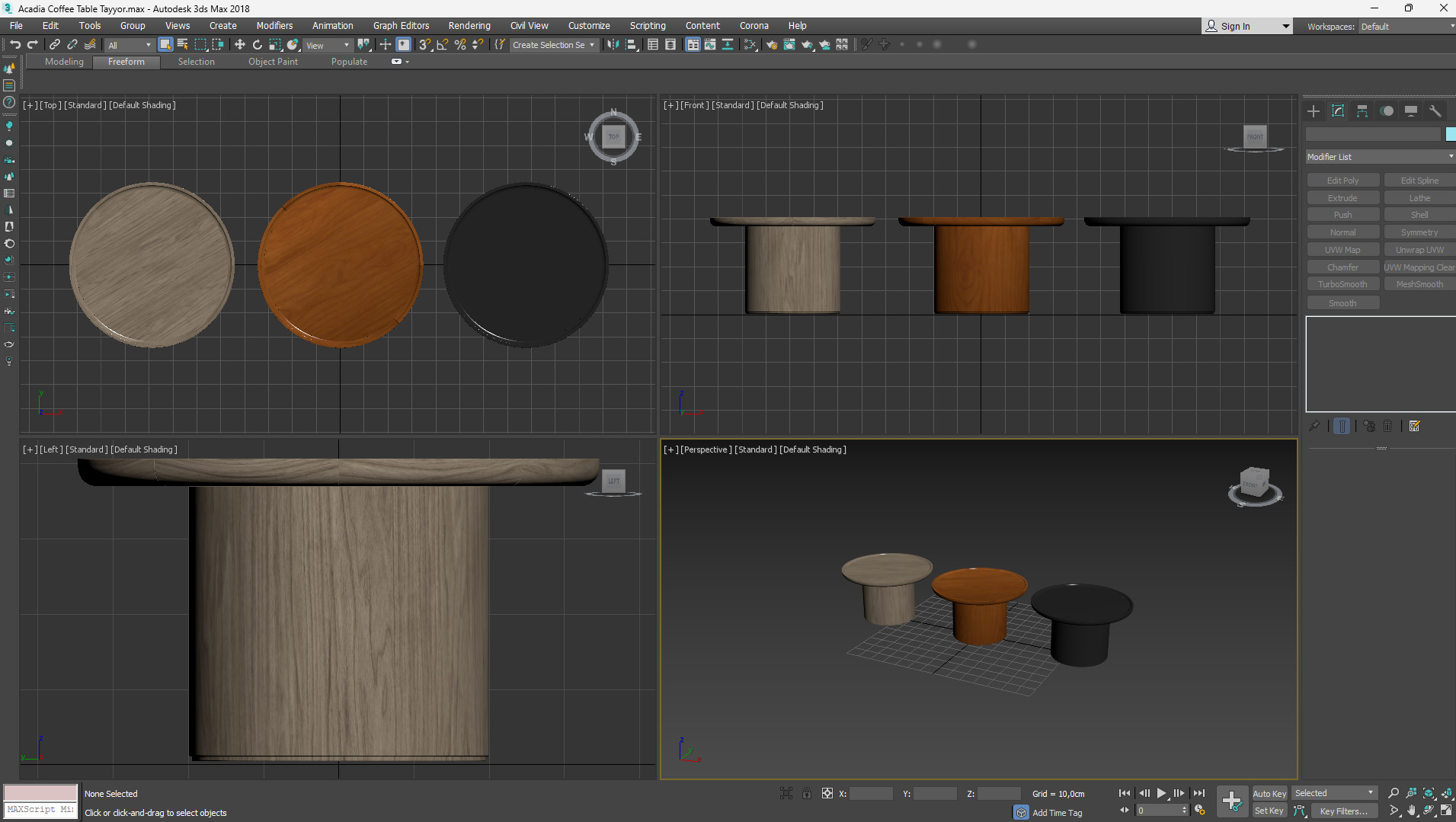Toggle the Ribbon display button
The width and height of the screenshot is (1456, 822).
click(693, 45)
